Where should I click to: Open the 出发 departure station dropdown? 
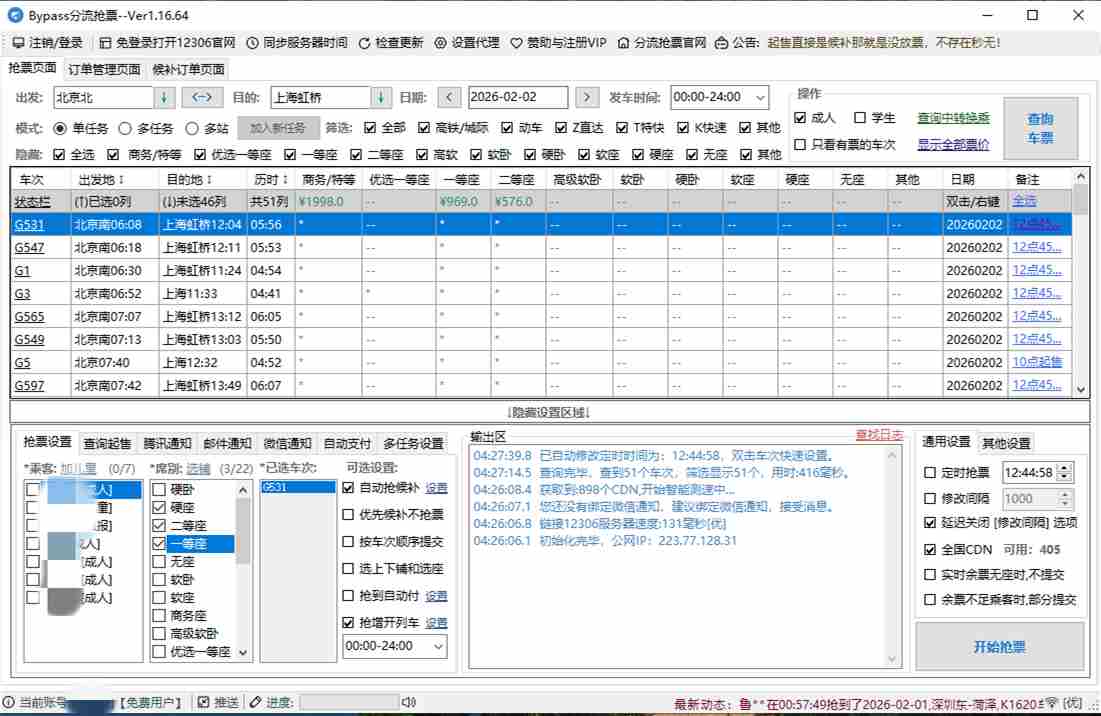coord(165,97)
